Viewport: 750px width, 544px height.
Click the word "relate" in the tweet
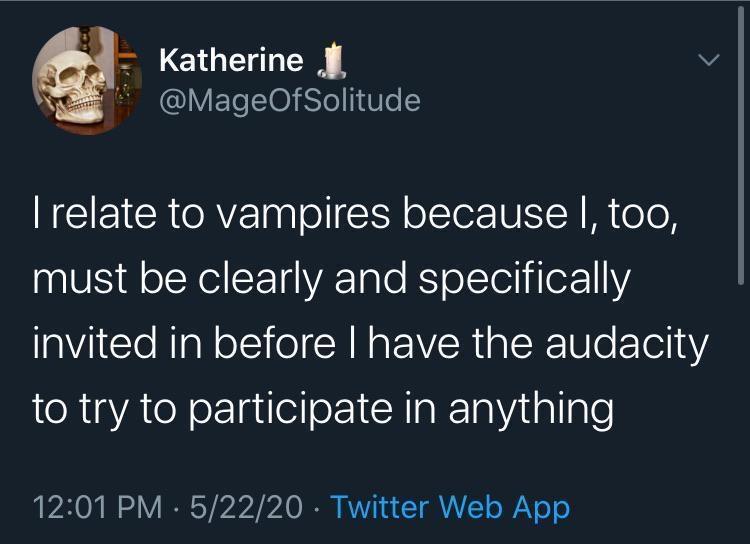[96, 214]
